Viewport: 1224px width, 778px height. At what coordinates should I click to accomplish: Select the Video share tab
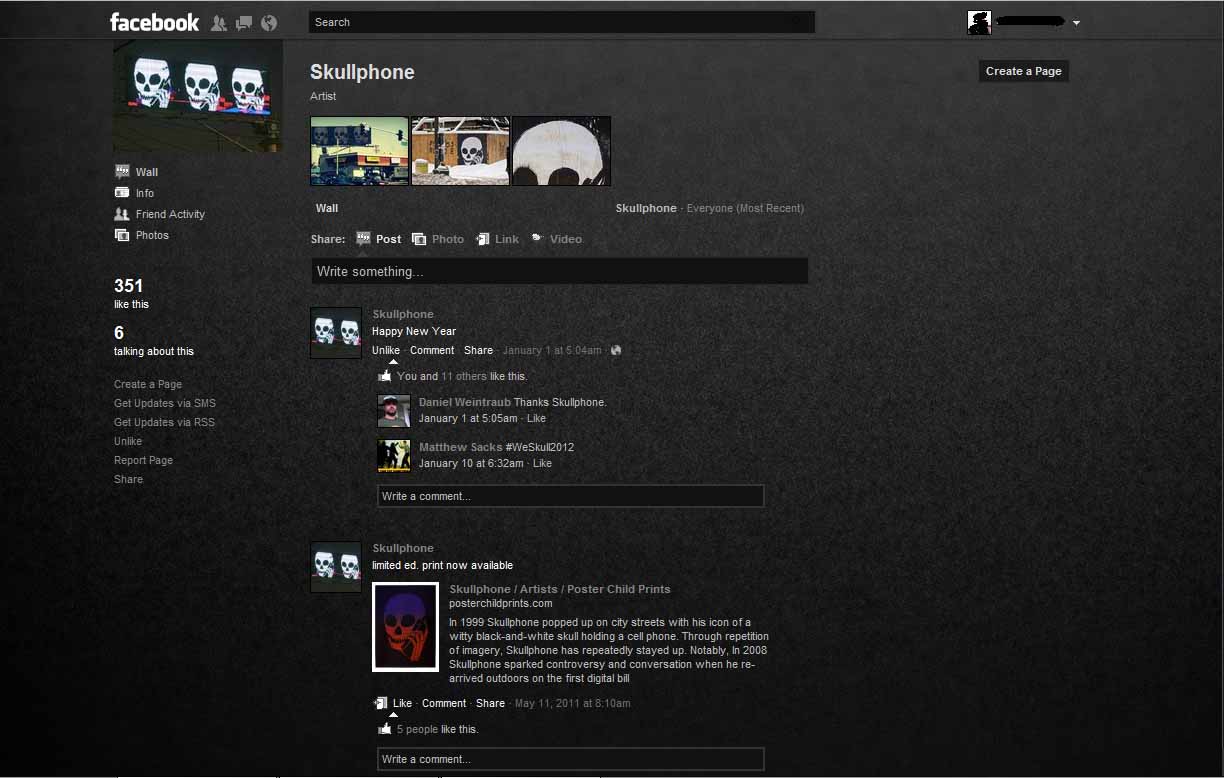[x=556, y=239]
